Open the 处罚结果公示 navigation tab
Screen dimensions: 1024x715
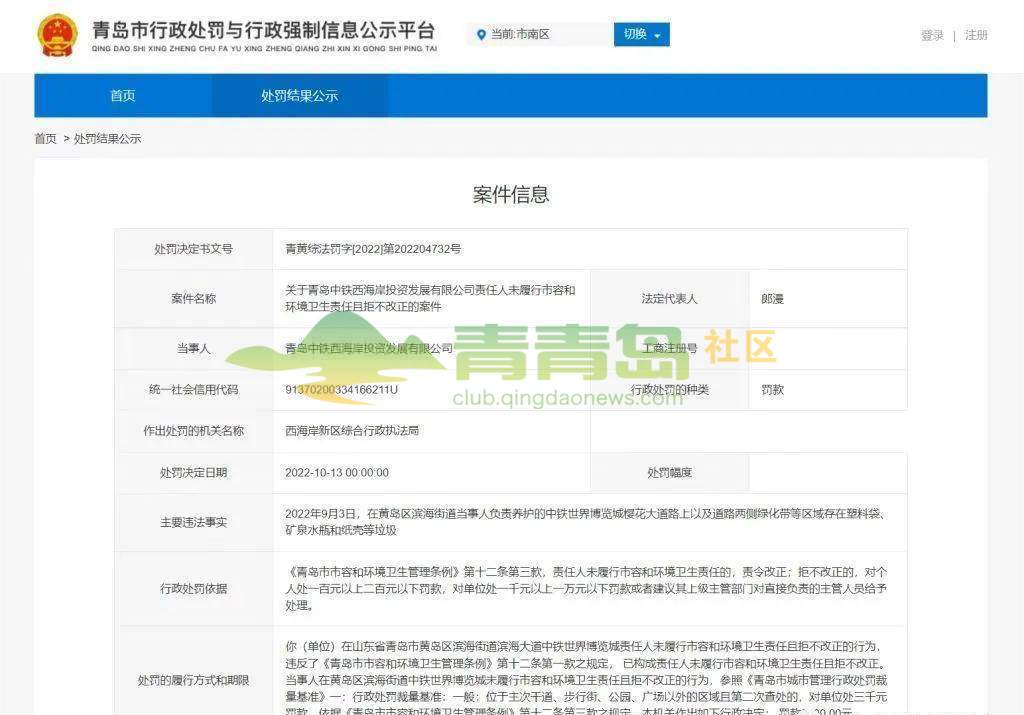click(299, 95)
